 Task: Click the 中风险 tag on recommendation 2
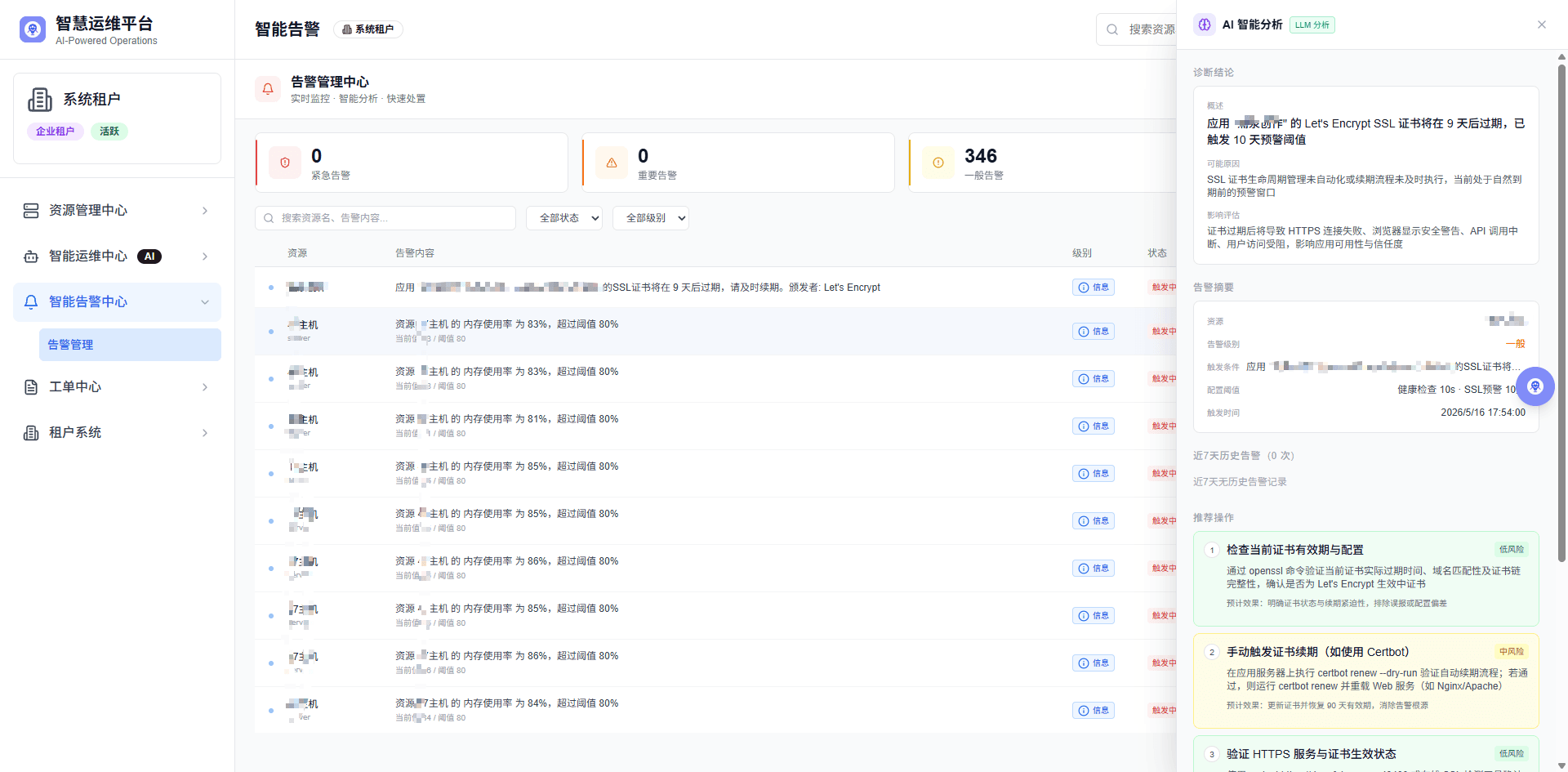pos(1512,652)
